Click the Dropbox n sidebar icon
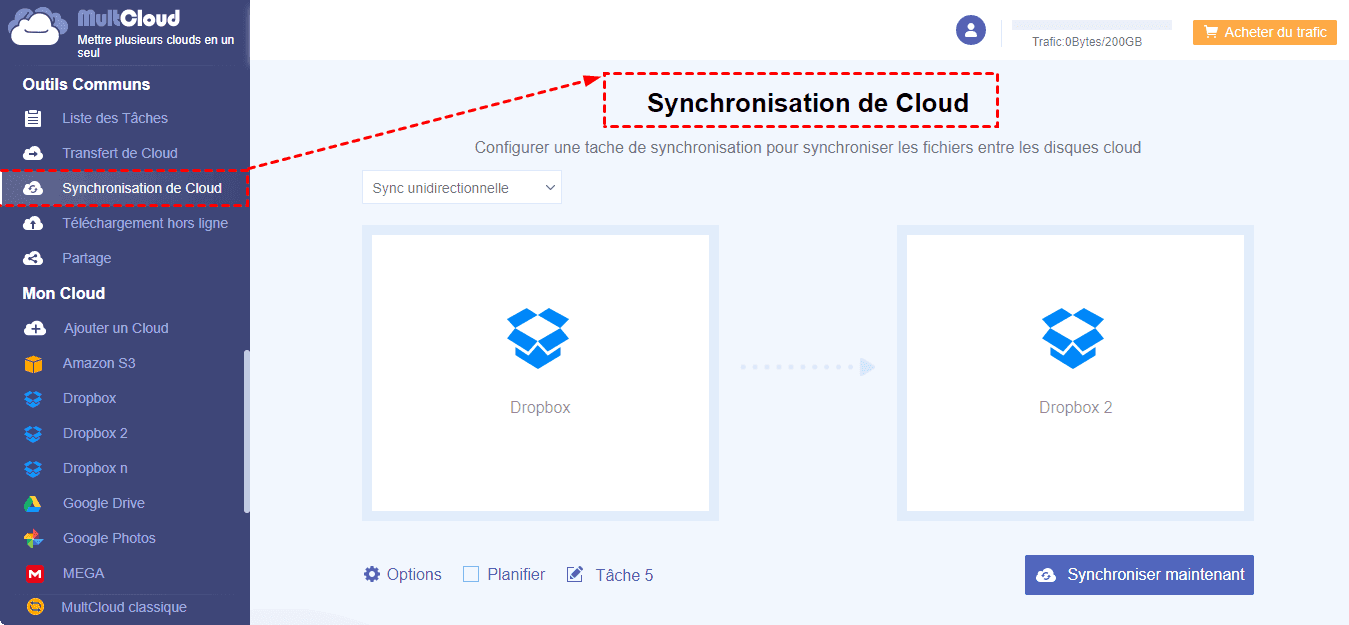This screenshot has width=1349, height=625. [34, 468]
